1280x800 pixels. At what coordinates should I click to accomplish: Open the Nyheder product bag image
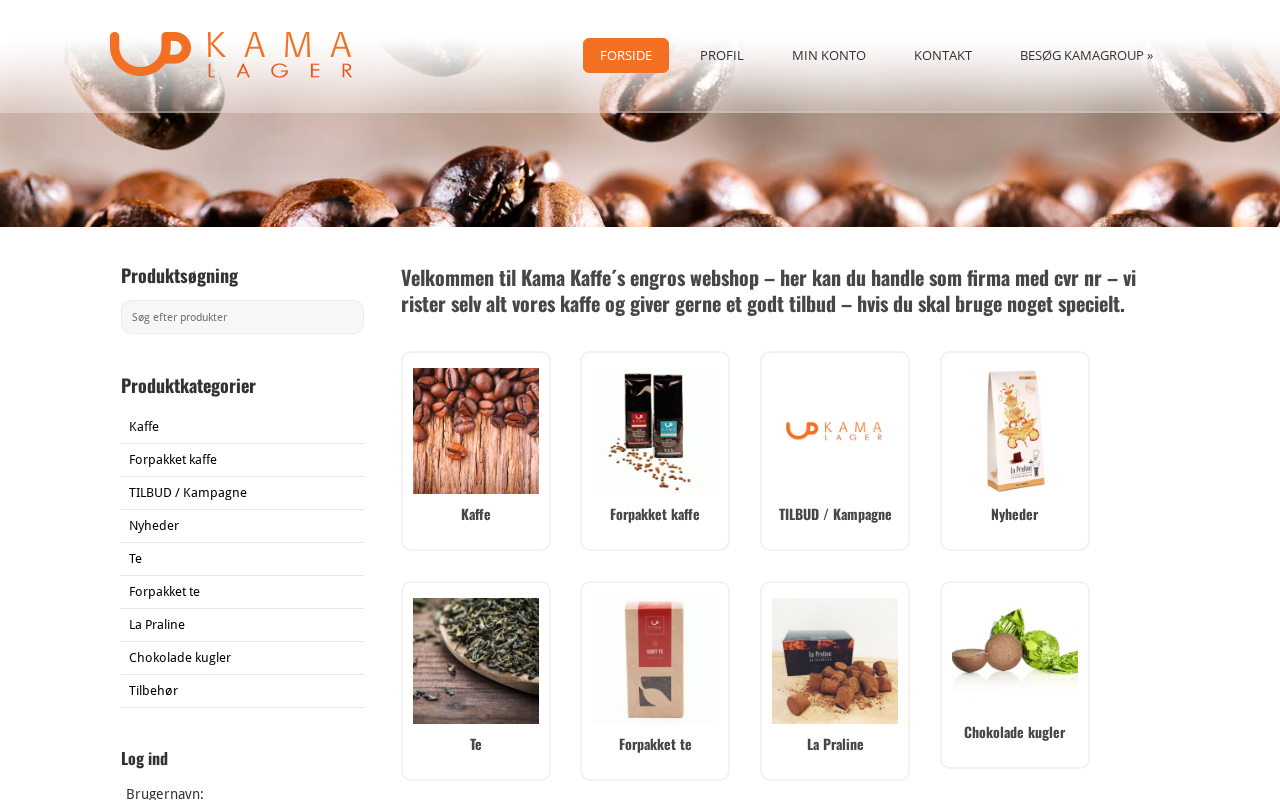(x=1015, y=431)
